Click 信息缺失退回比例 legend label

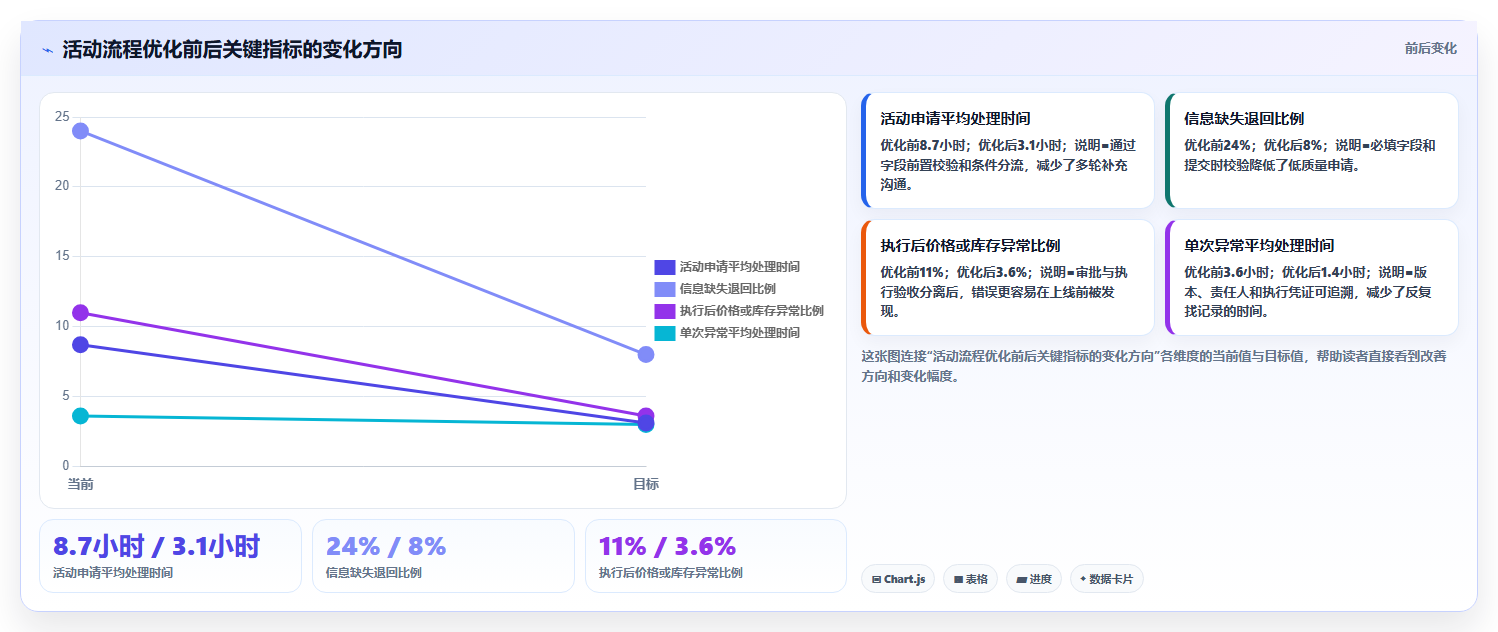[727, 289]
